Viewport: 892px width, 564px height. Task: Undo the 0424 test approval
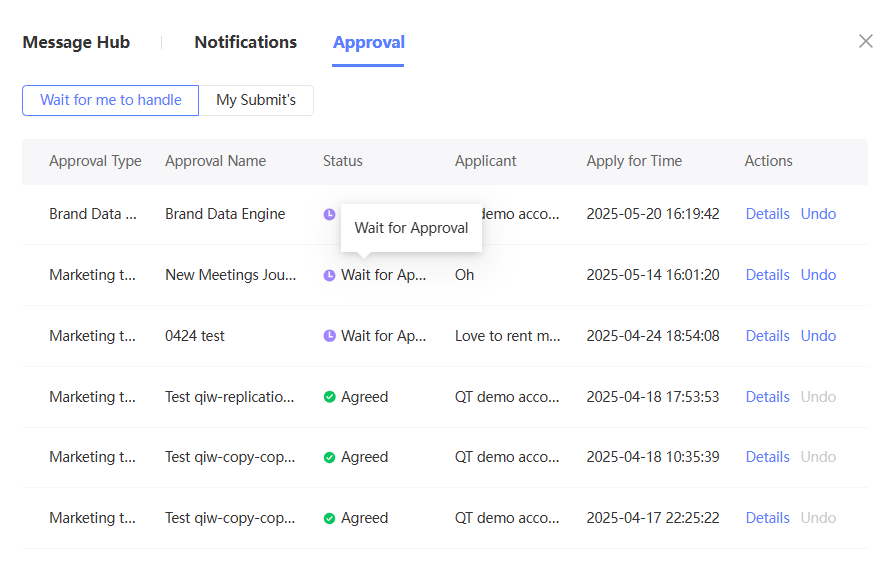(x=818, y=336)
